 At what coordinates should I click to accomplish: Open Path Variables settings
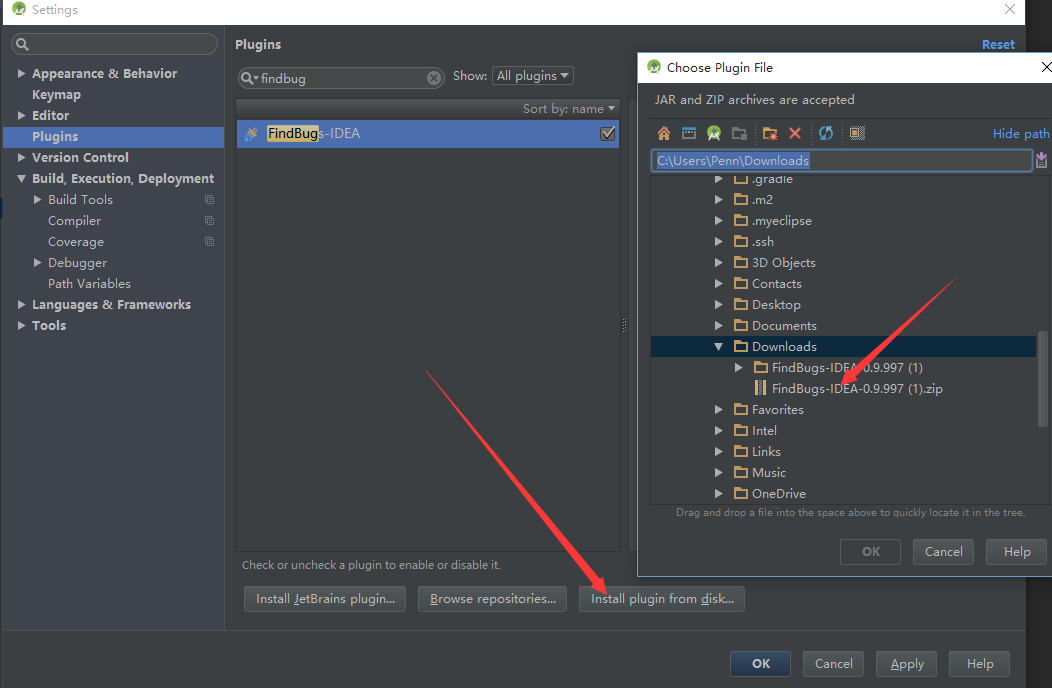[x=89, y=283]
